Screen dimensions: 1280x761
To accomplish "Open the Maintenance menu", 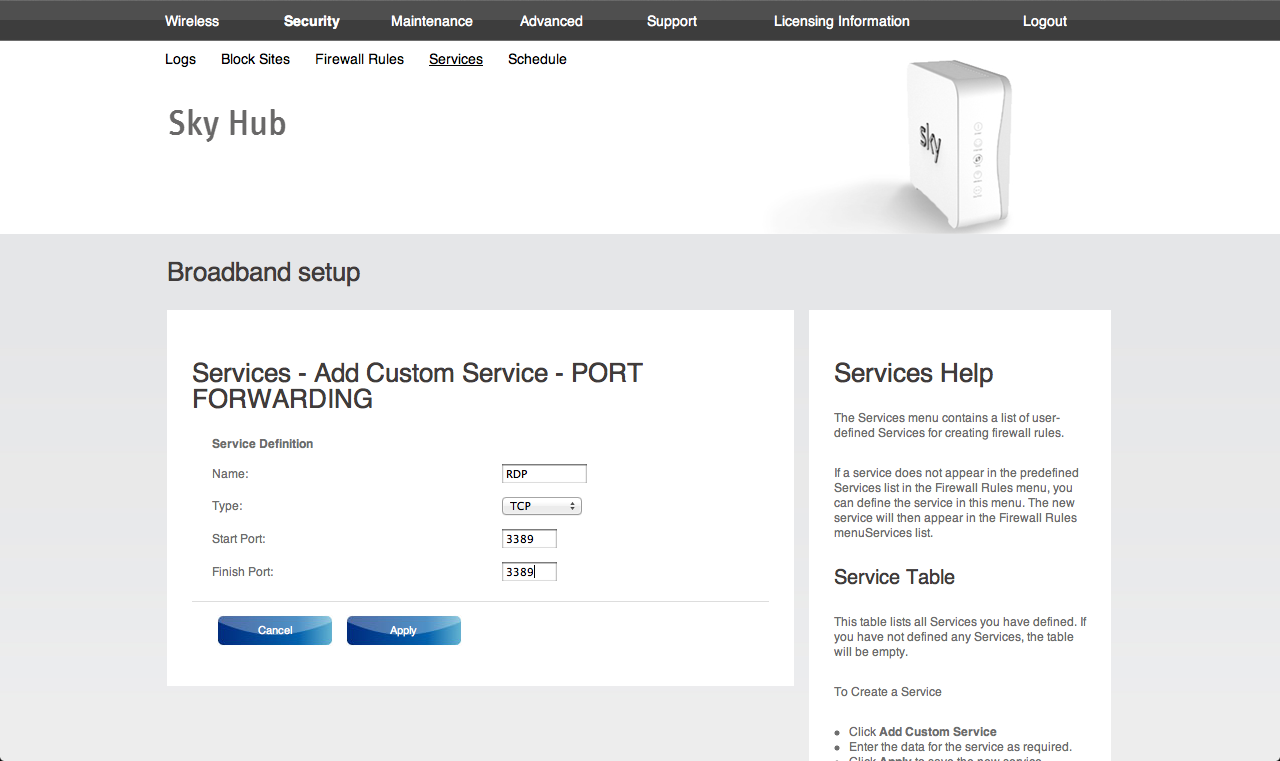I will tap(431, 21).
